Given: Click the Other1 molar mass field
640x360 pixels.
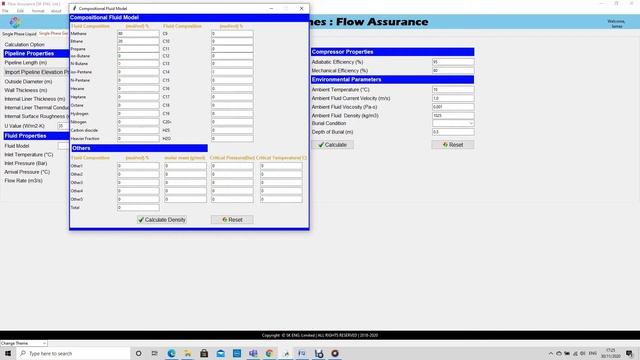Looking at the screenshot, I should pyautogui.click(x=185, y=166).
